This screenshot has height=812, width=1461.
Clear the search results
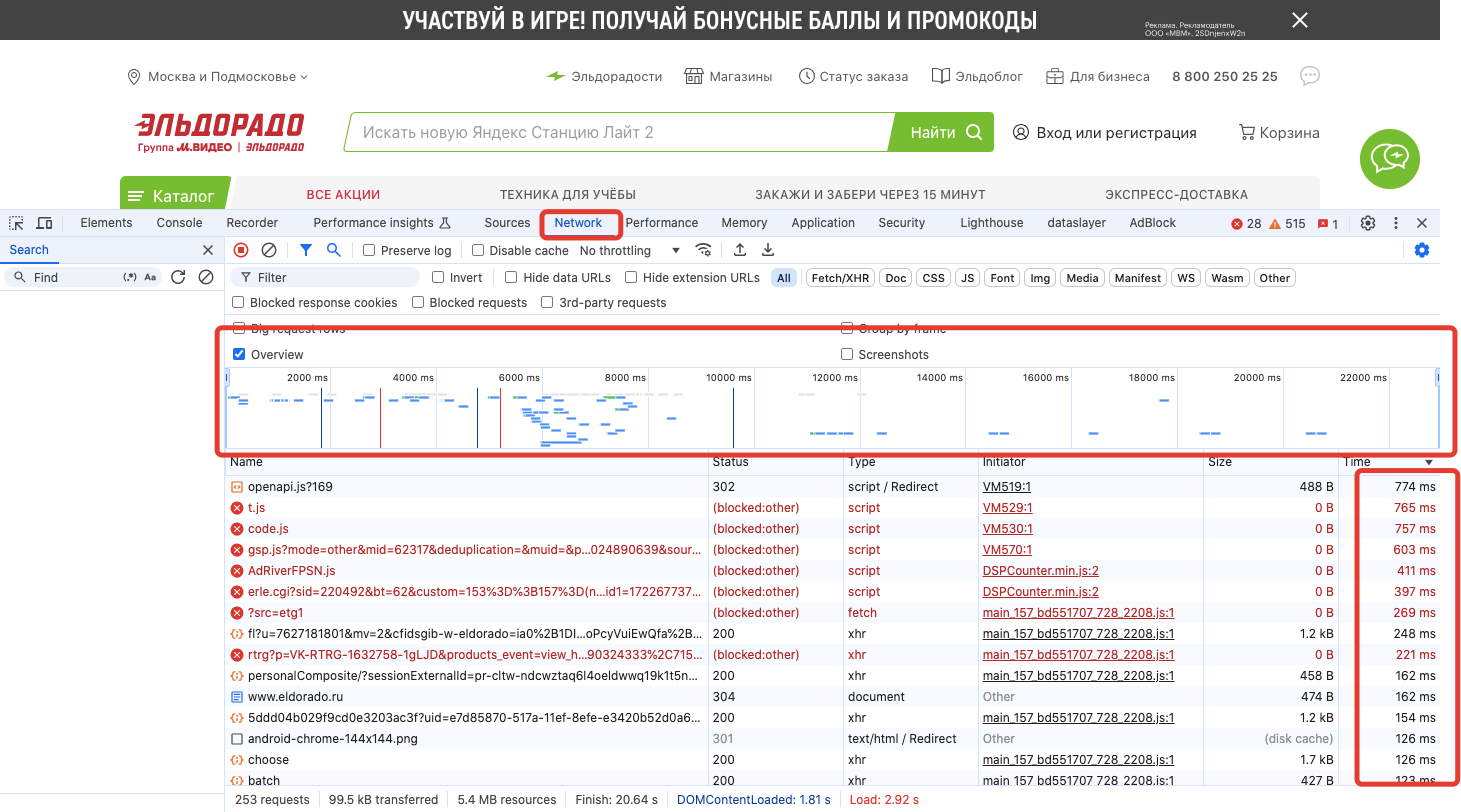206,277
